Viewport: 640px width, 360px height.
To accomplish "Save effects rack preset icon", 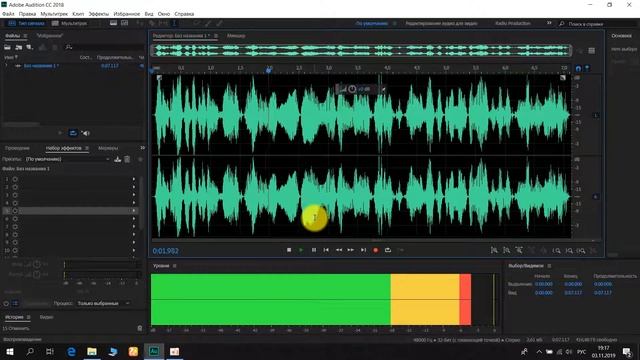I will pos(118,159).
